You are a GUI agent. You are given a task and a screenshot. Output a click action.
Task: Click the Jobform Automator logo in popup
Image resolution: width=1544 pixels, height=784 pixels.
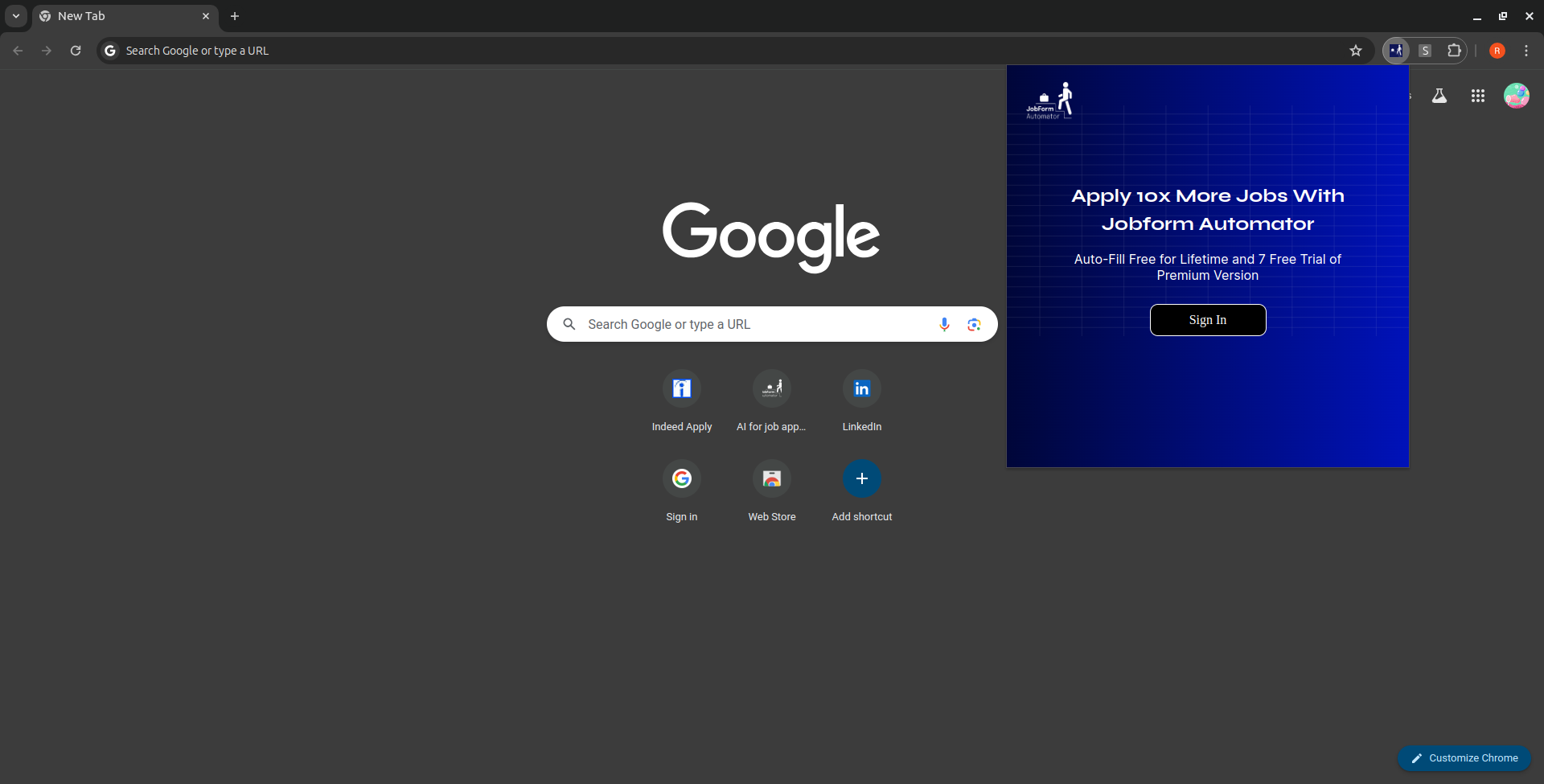point(1050,101)
